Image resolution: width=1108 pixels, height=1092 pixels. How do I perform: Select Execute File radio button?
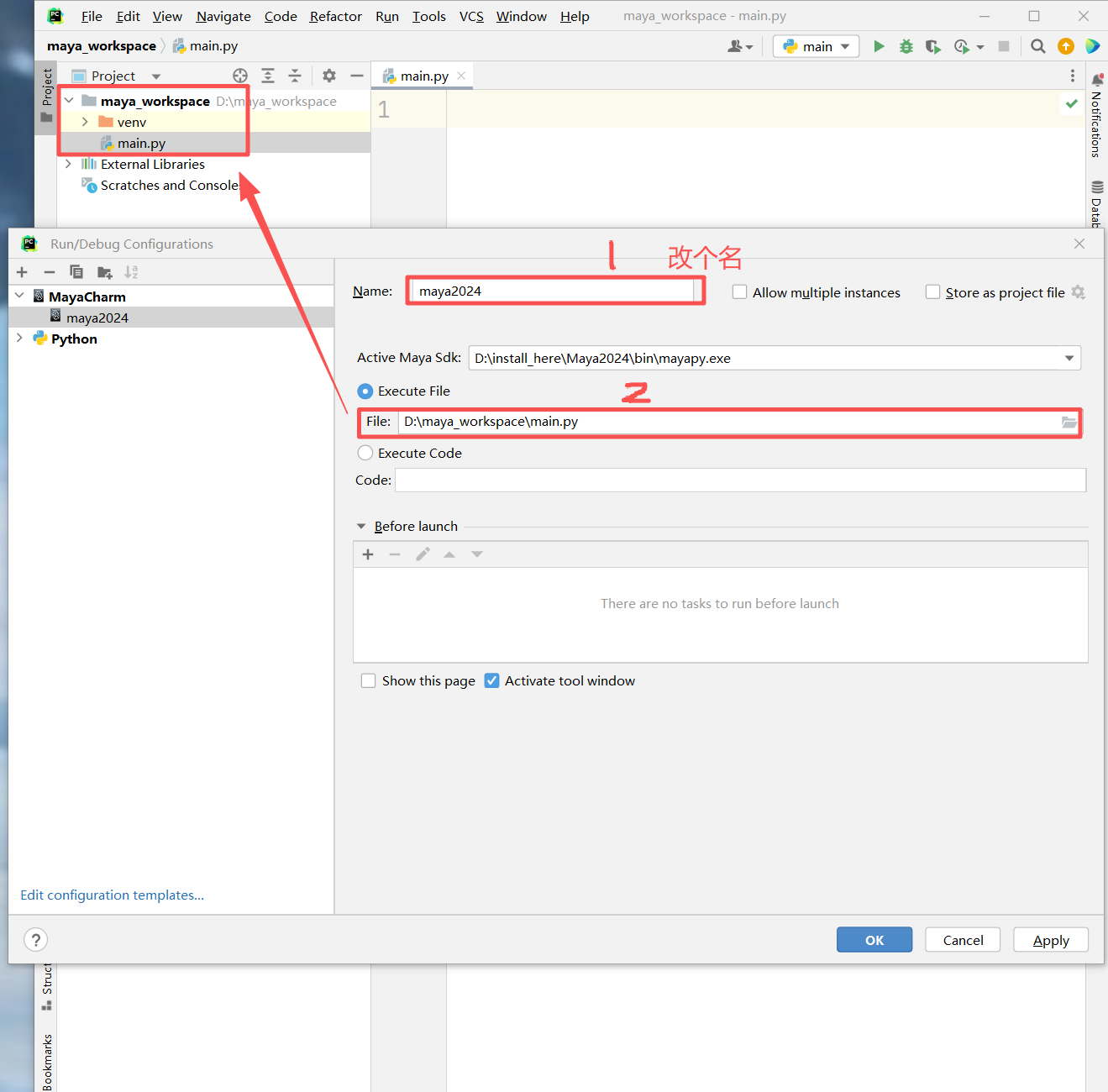pyautogui.click(x=365, y=391)
